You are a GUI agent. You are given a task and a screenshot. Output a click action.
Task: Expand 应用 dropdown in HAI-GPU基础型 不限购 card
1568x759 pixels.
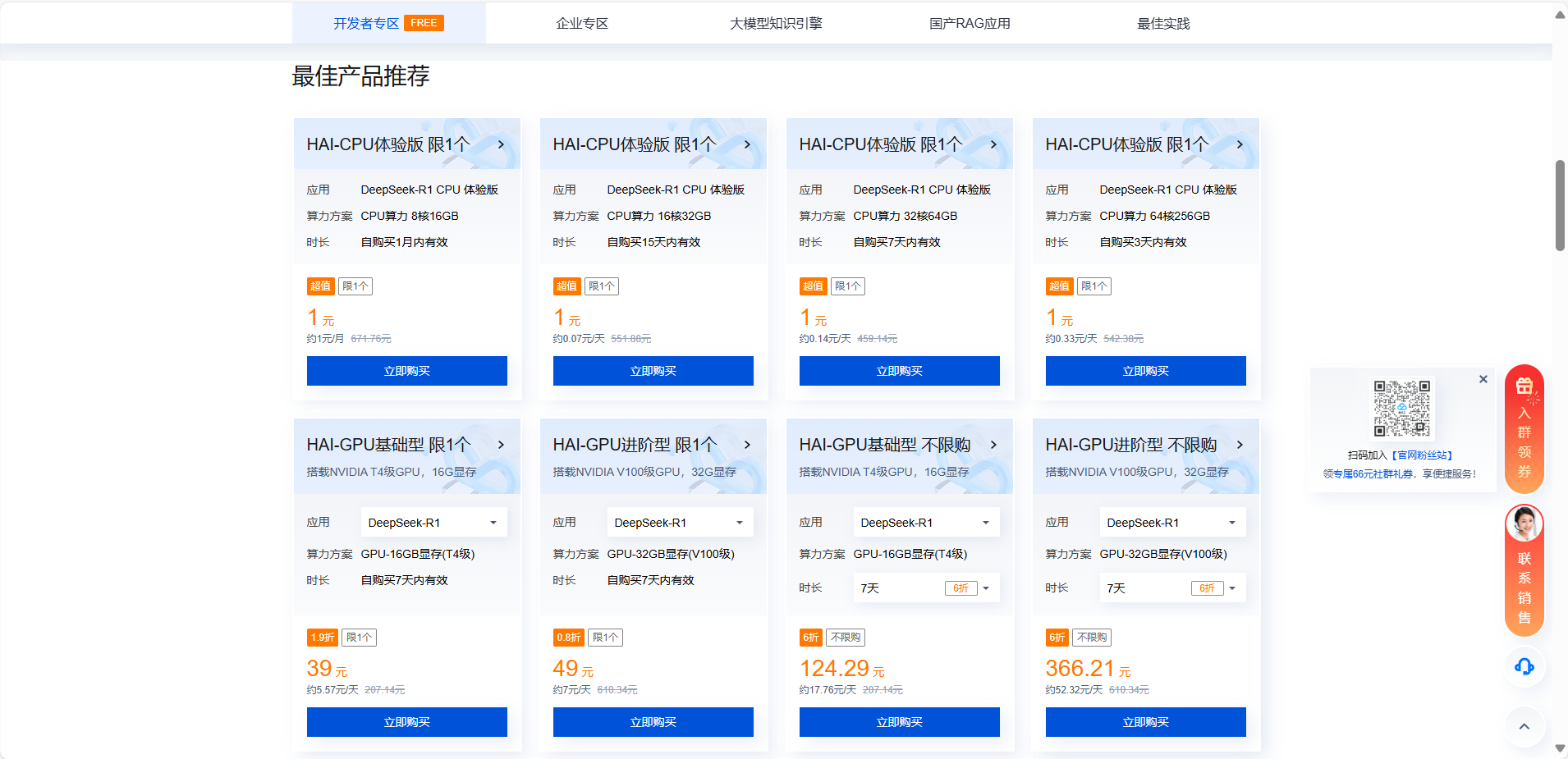(x=926, y=523)
